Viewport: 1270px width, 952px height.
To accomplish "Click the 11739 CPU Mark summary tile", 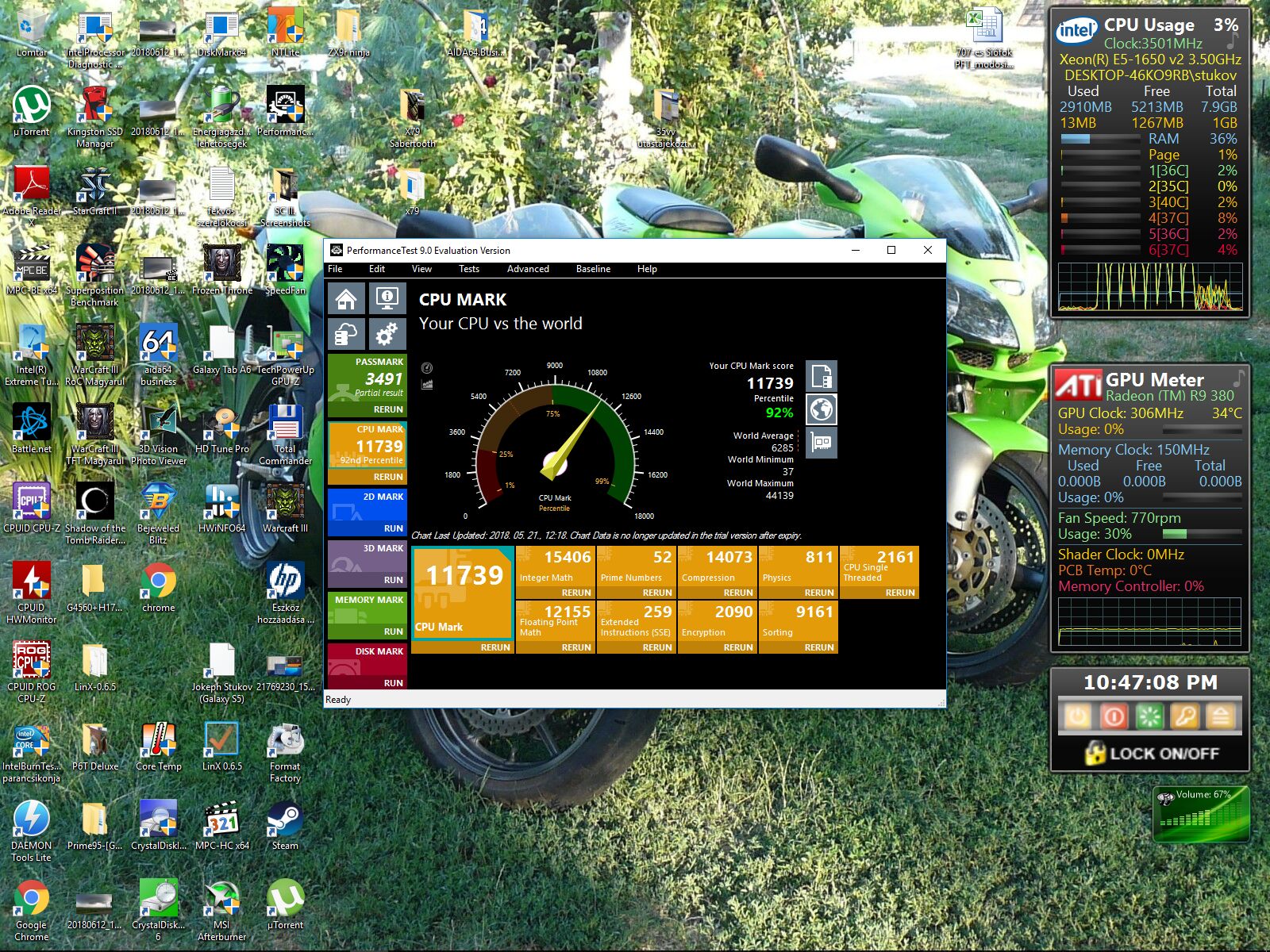I will pos(463,593).
